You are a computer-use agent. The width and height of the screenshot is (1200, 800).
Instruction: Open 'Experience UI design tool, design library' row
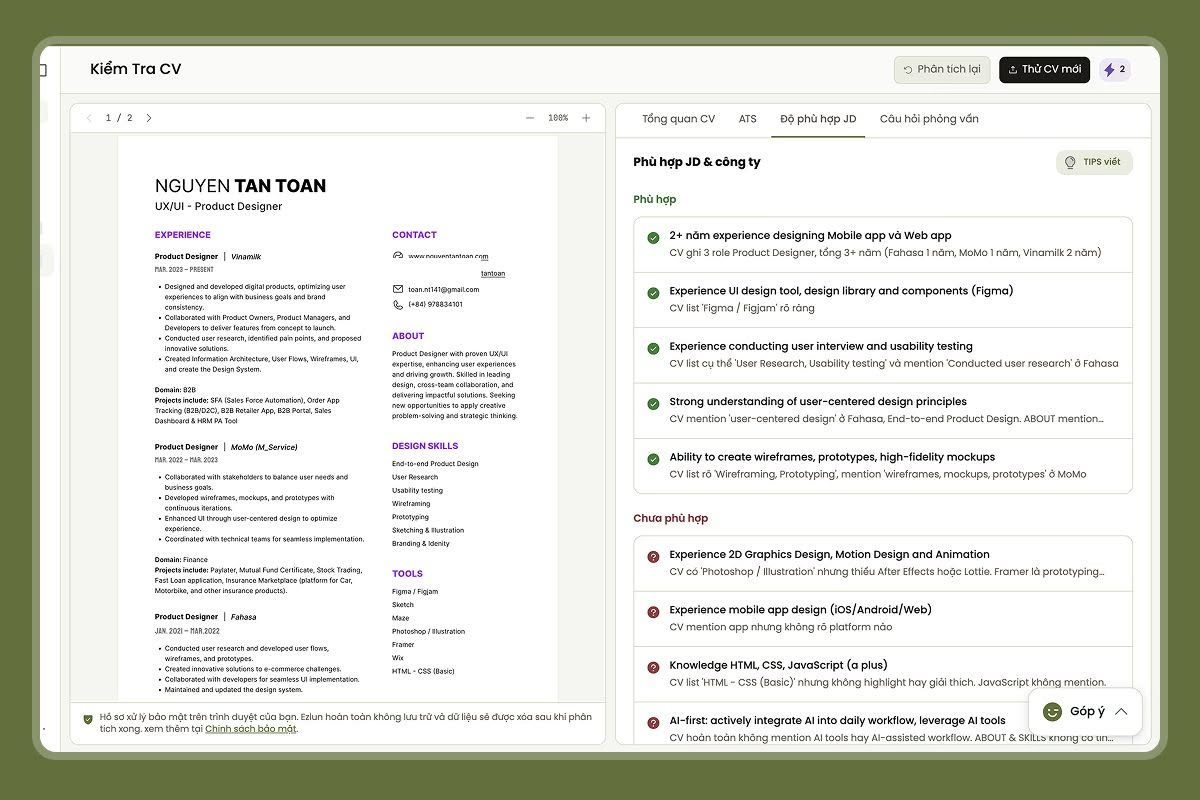[x=883, y=300]
